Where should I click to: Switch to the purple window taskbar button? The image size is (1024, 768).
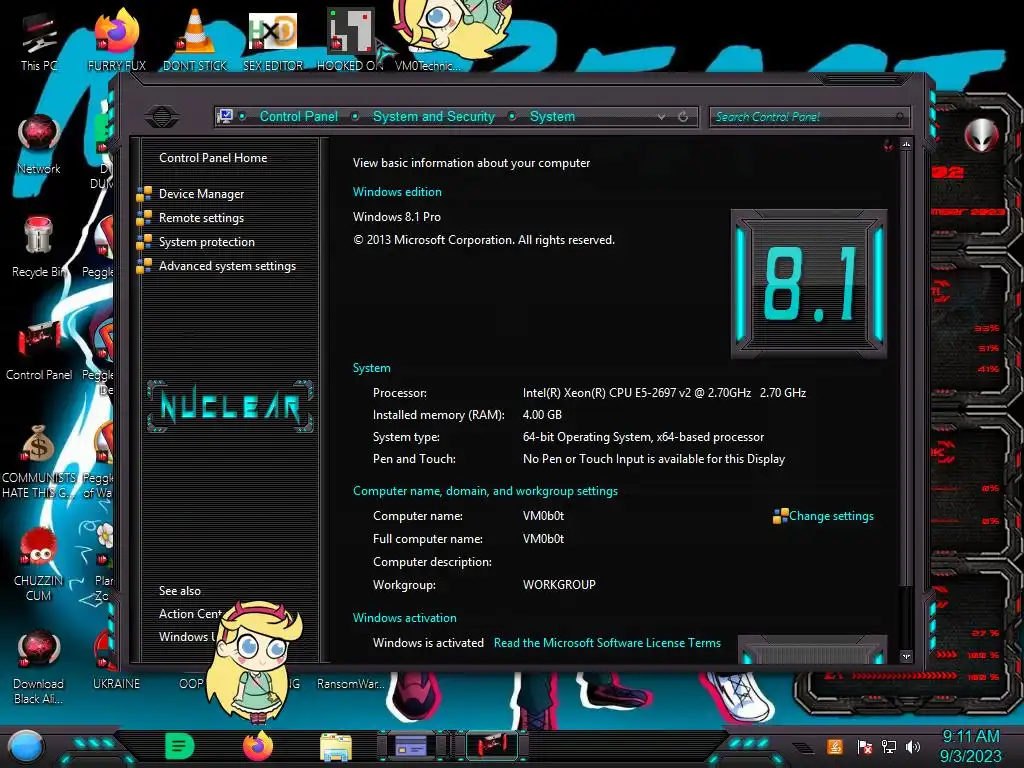[411, 745]
